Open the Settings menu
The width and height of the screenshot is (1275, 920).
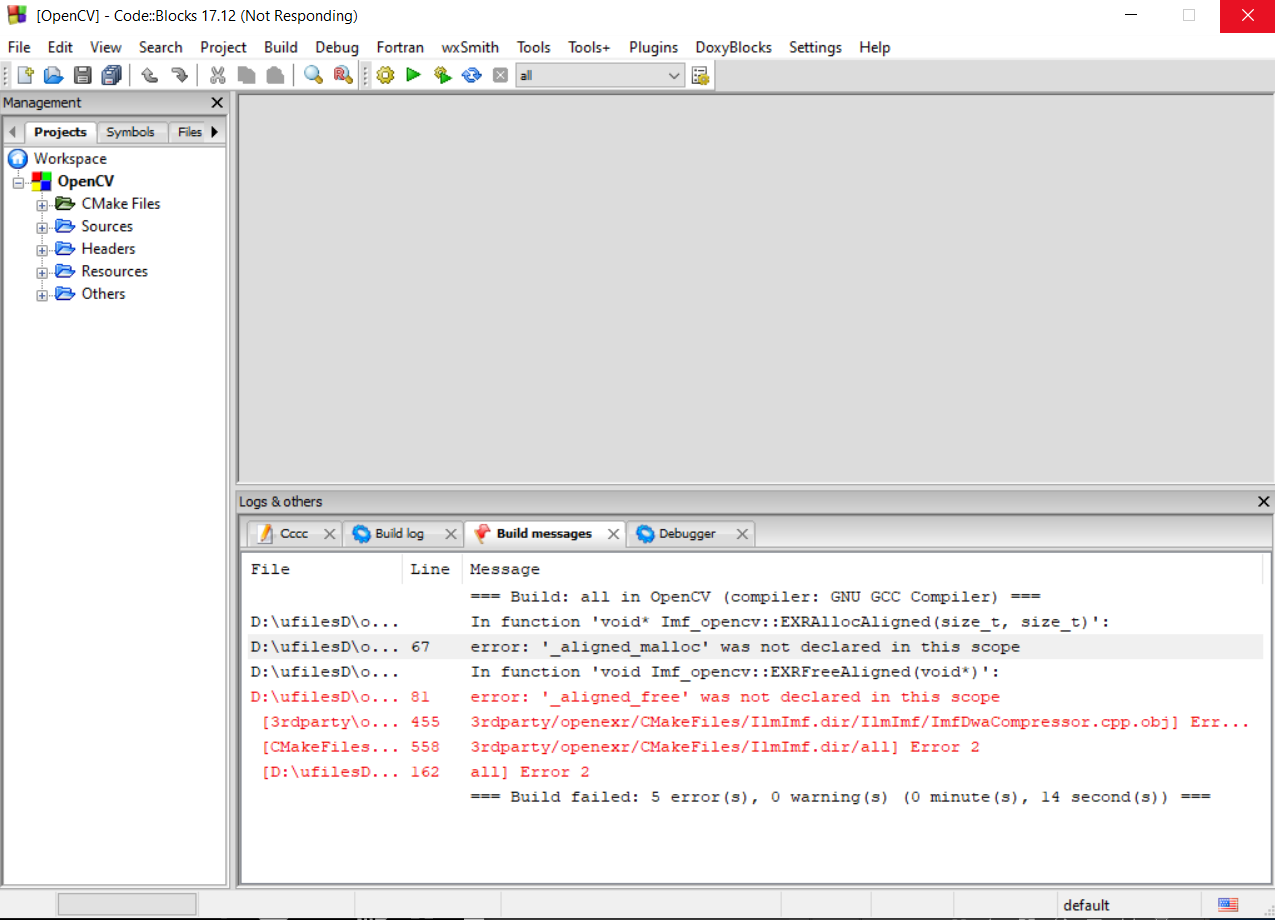point(815,47)
